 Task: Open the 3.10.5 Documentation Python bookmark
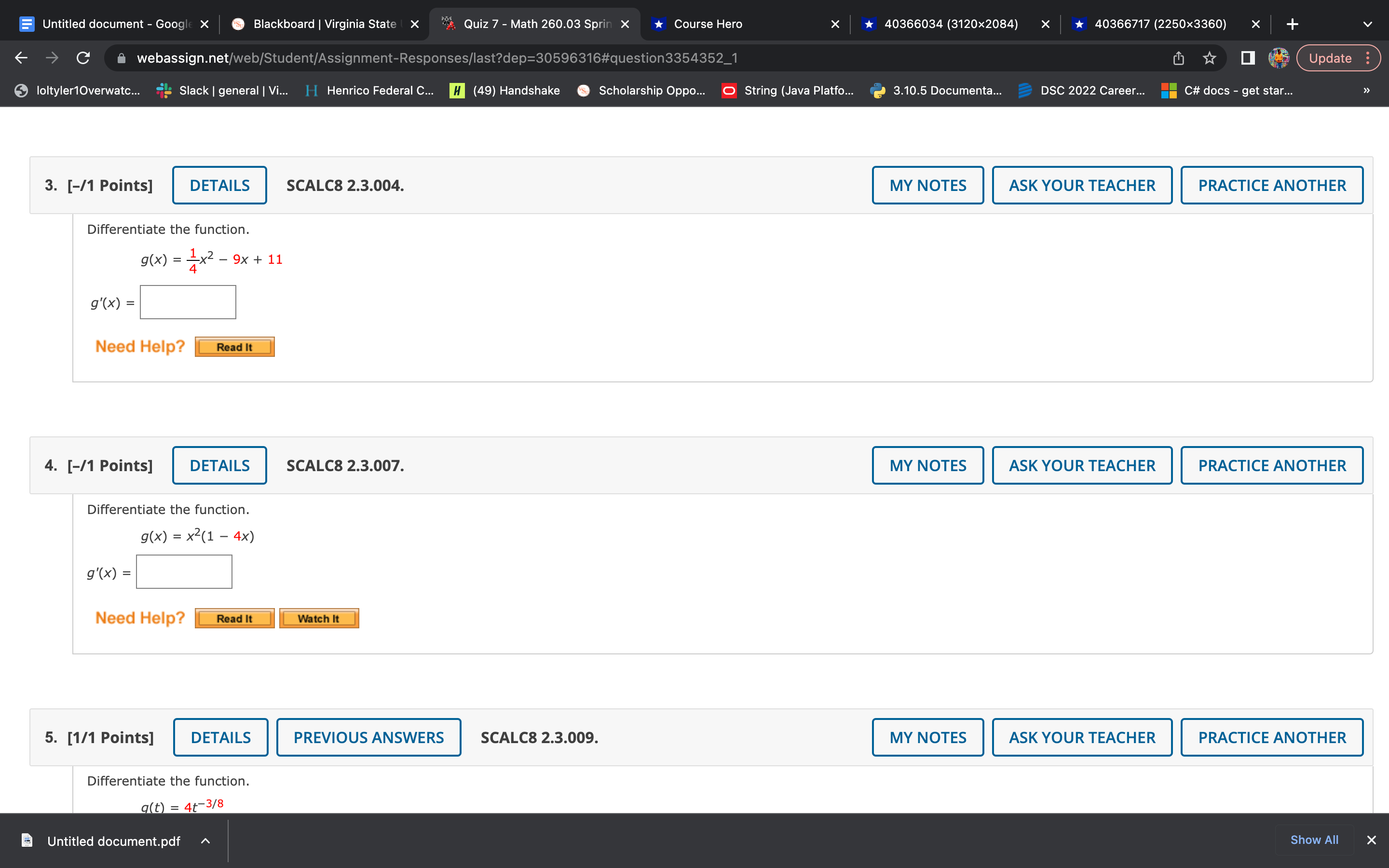(936, 90)
